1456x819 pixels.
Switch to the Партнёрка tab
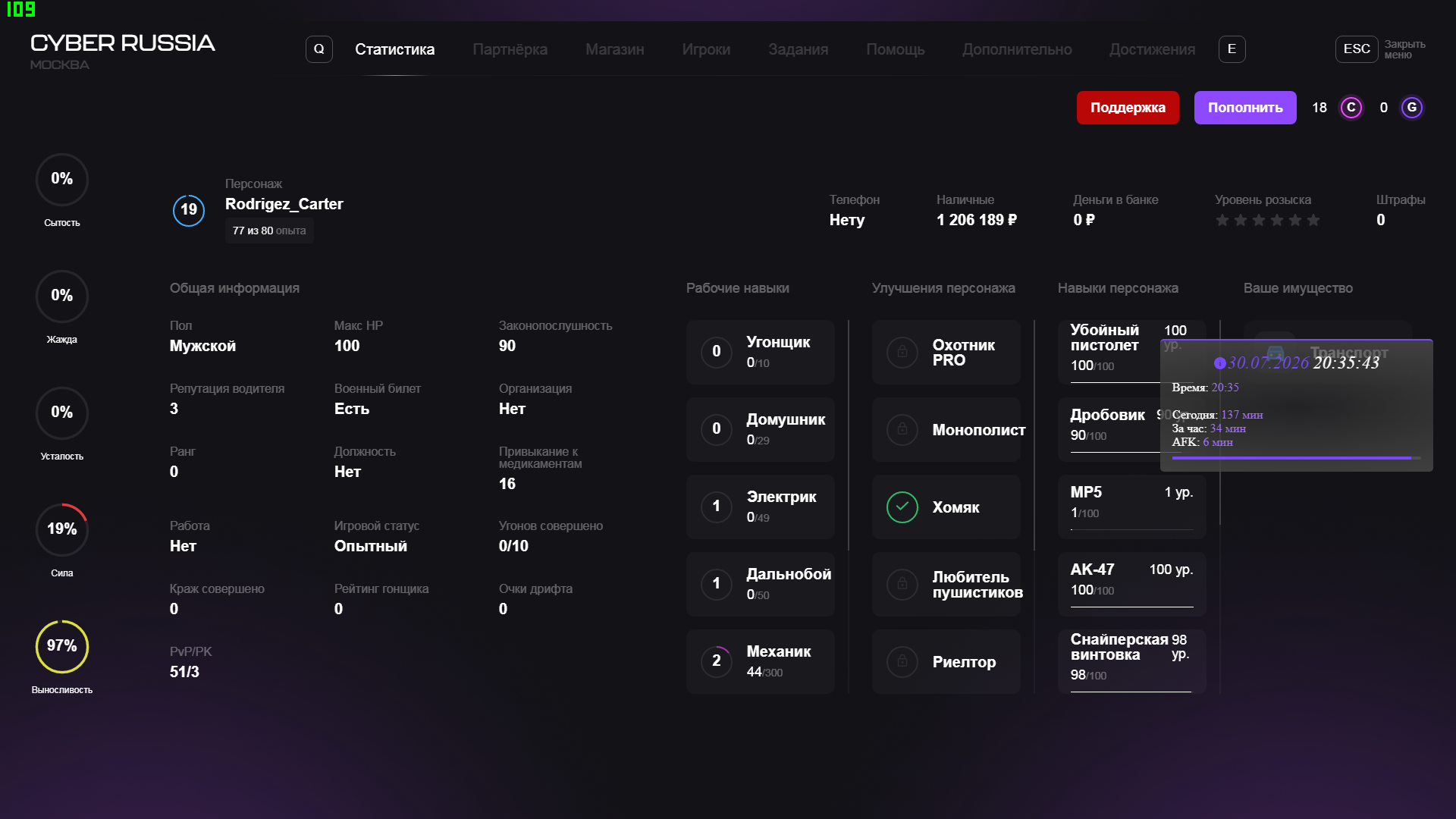510,49
